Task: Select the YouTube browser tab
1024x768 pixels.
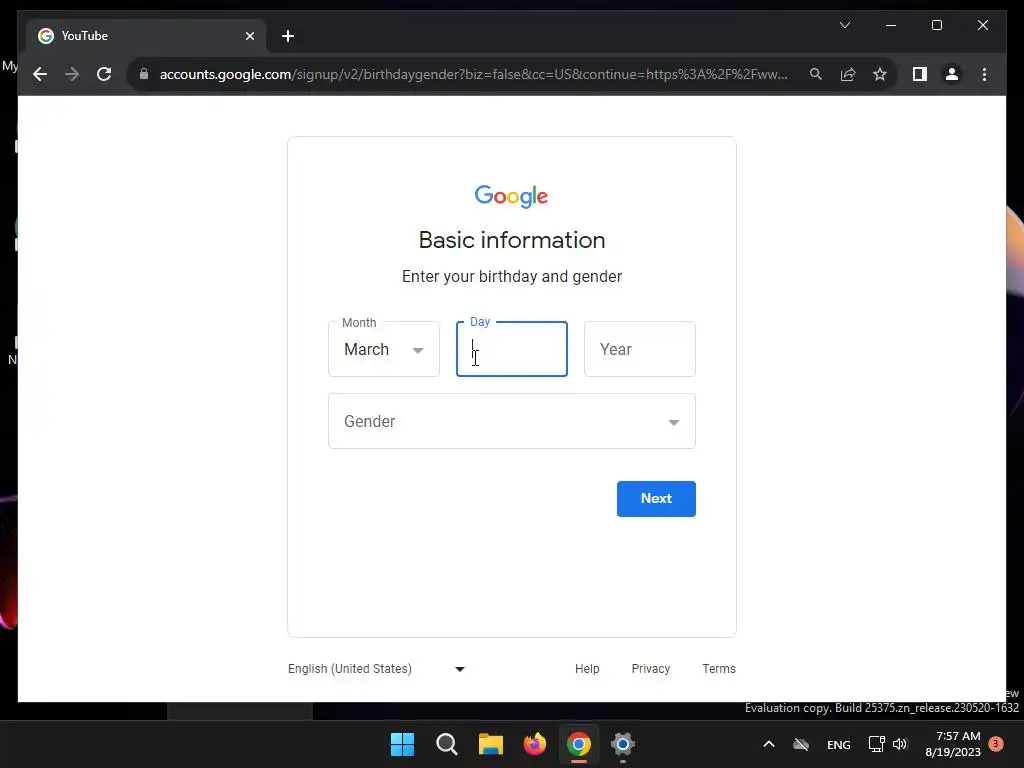Action: point(145,36)
